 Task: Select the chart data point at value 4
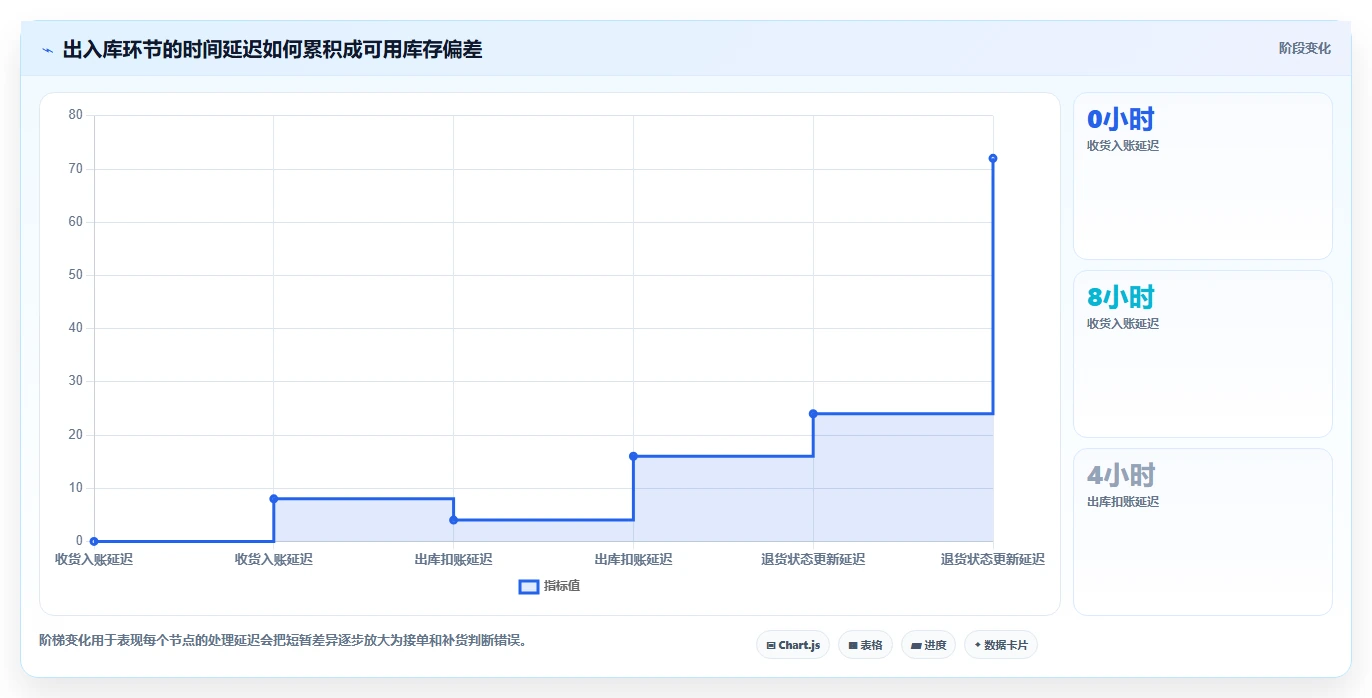453,520
